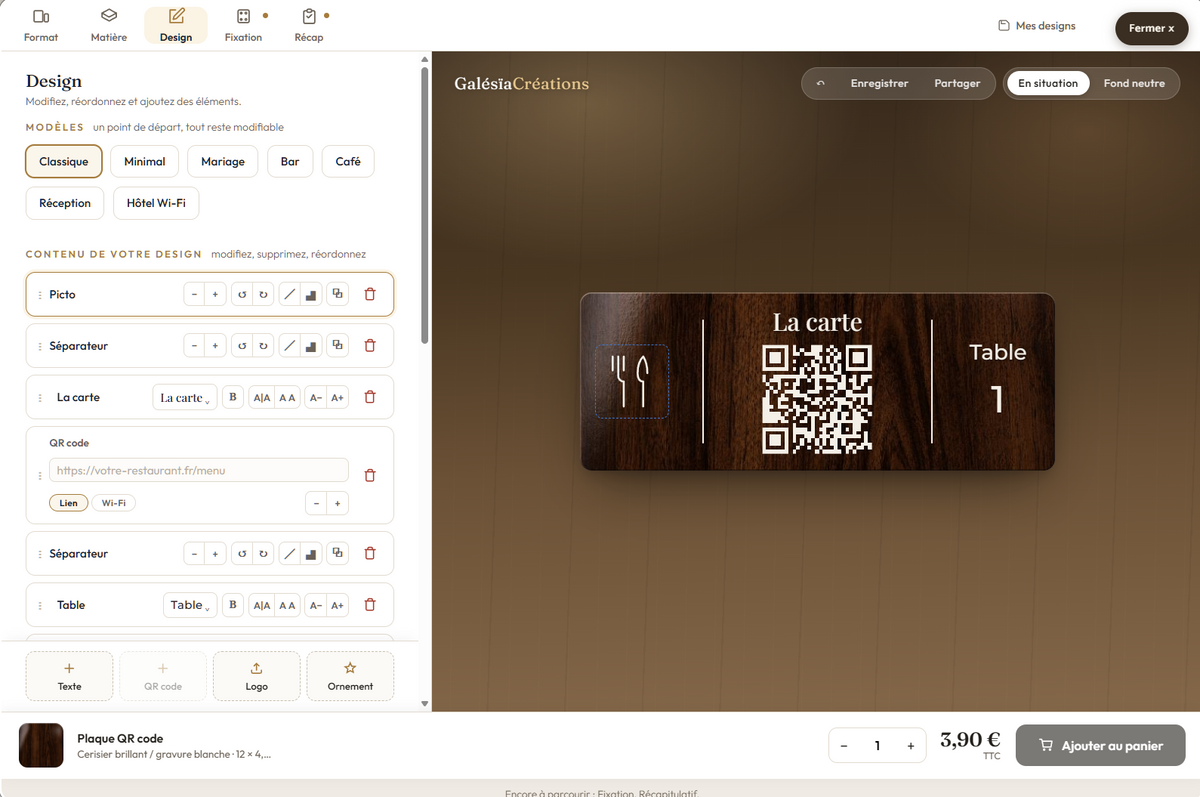Screen dimensions: 1200x797
Task: Add an Ornement with the star tile
Action: click(350, 676)
